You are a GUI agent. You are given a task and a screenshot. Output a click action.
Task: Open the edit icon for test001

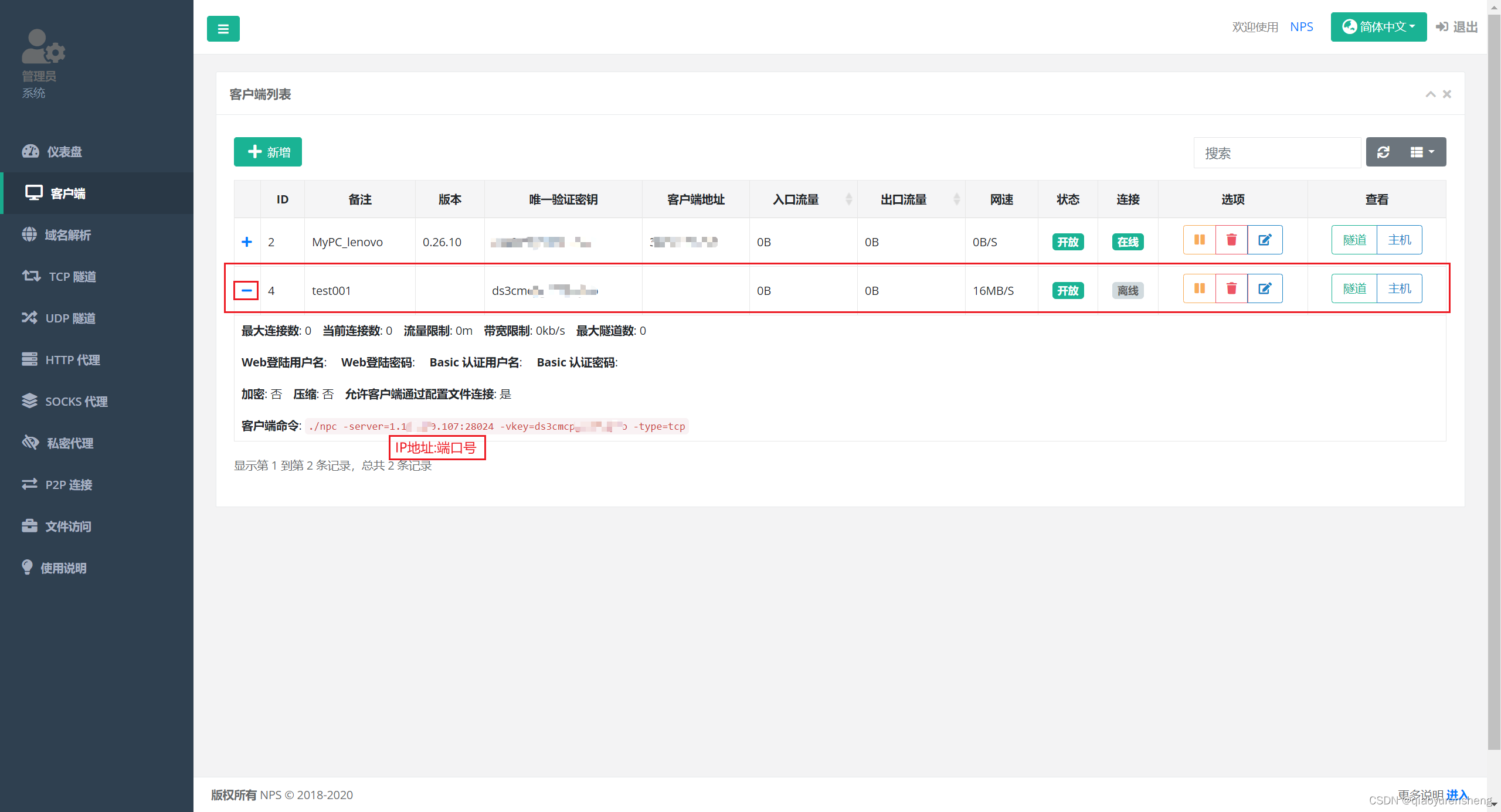(x=1265, y=288)
